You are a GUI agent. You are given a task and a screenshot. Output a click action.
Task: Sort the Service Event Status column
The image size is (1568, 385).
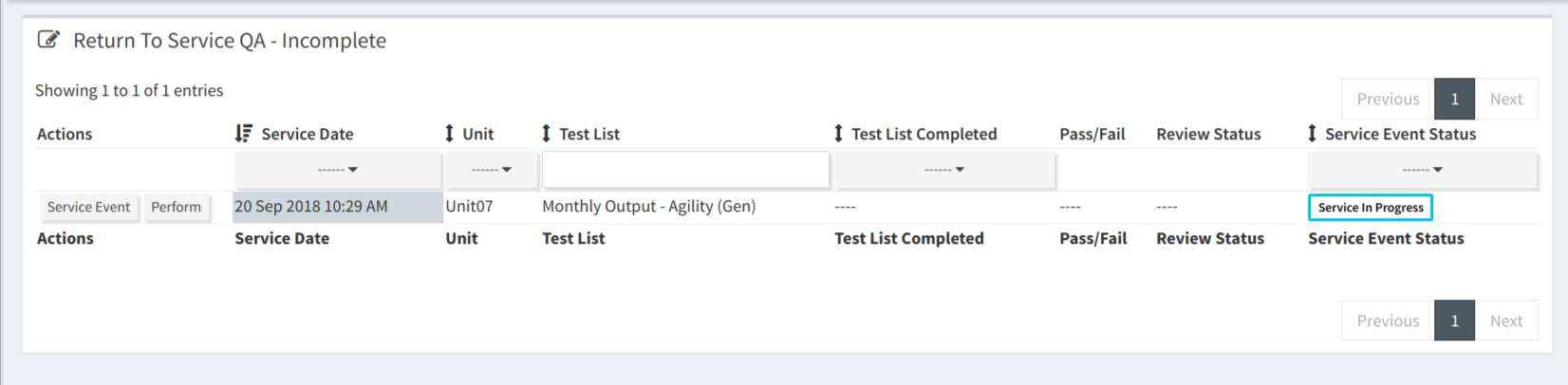coord(1313,134)
